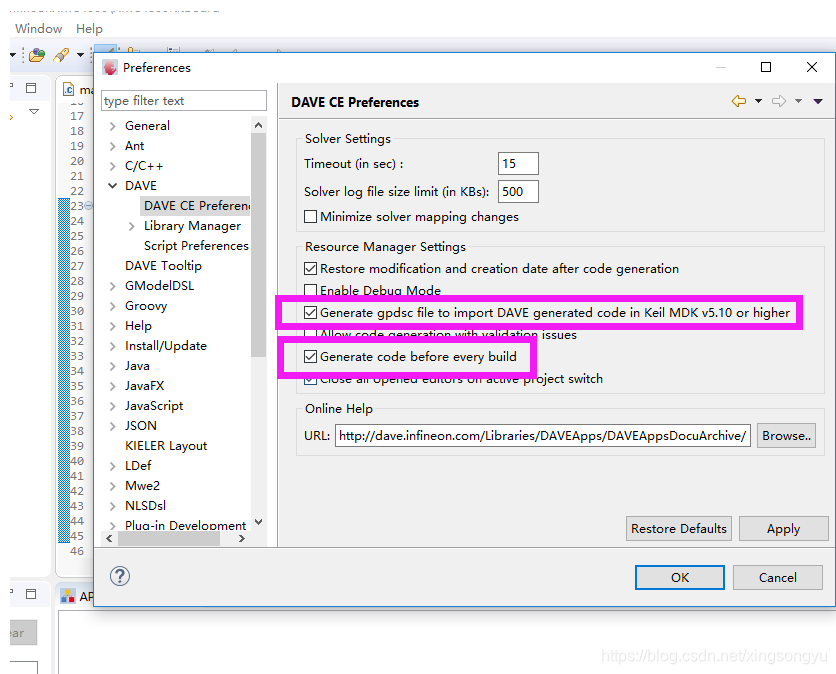Click Restore Defaults button
Screen dimensions: 836x674
pos(679,528)
